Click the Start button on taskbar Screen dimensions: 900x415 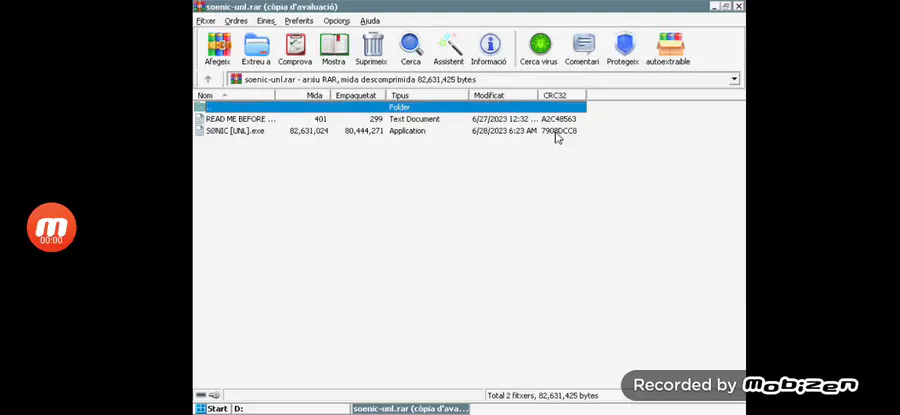click(212, 409)
